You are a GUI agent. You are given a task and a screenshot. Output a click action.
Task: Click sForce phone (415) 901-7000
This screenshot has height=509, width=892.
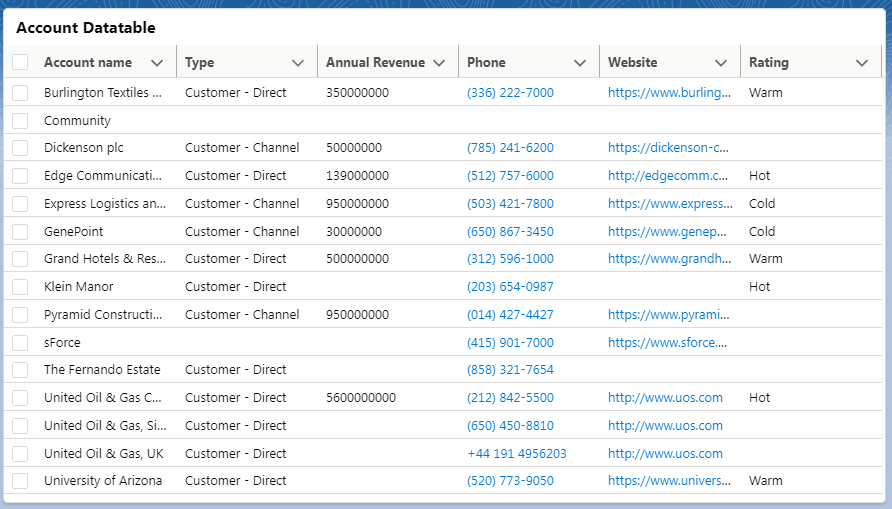[x=510, y=342]
